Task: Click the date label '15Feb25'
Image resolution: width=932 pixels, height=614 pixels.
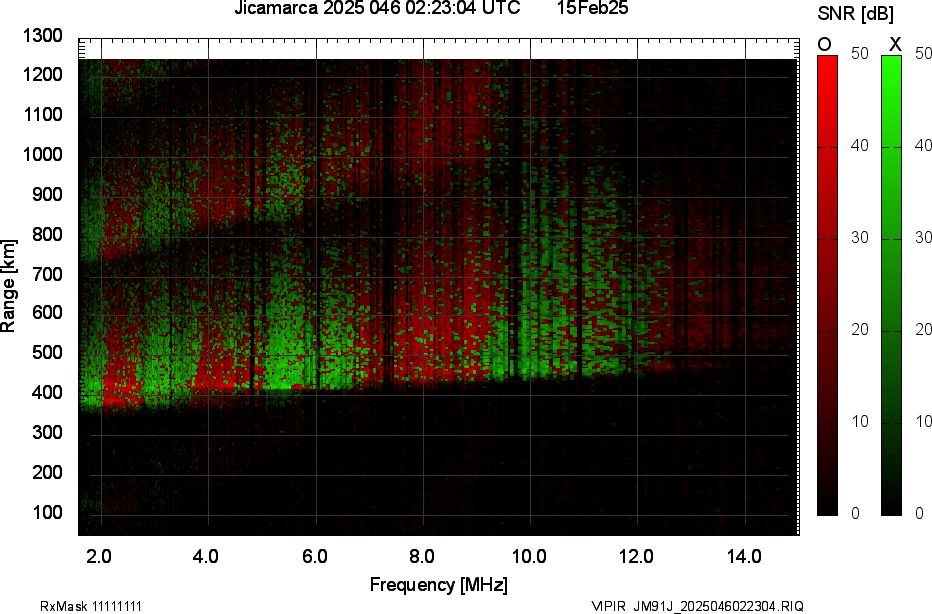Action: click(593, 8)
